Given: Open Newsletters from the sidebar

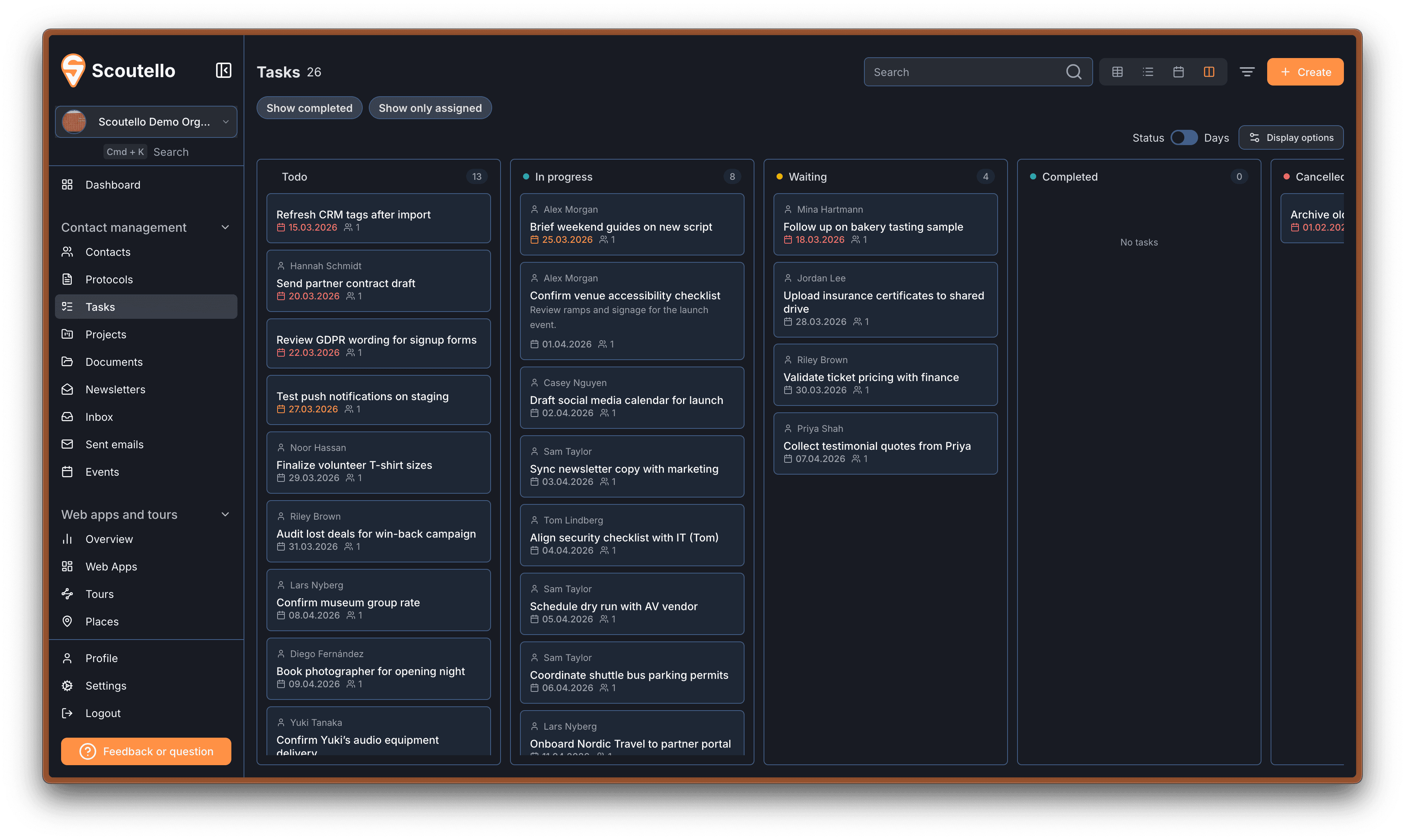Looking at the screenshot, I should pos(146,389).
